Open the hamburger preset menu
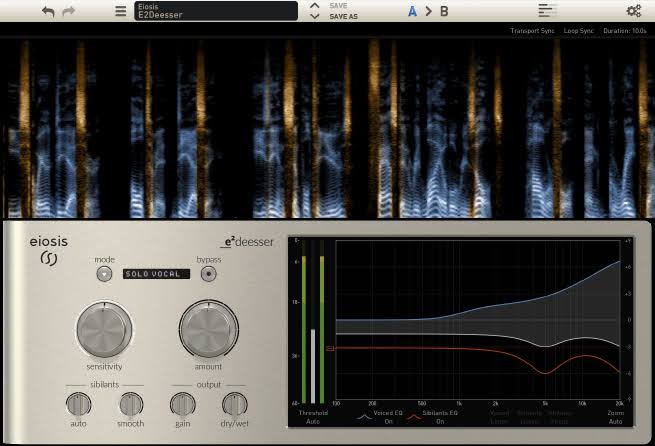The image size is (655, 446). pyautogui.click(x=121, y=11)
